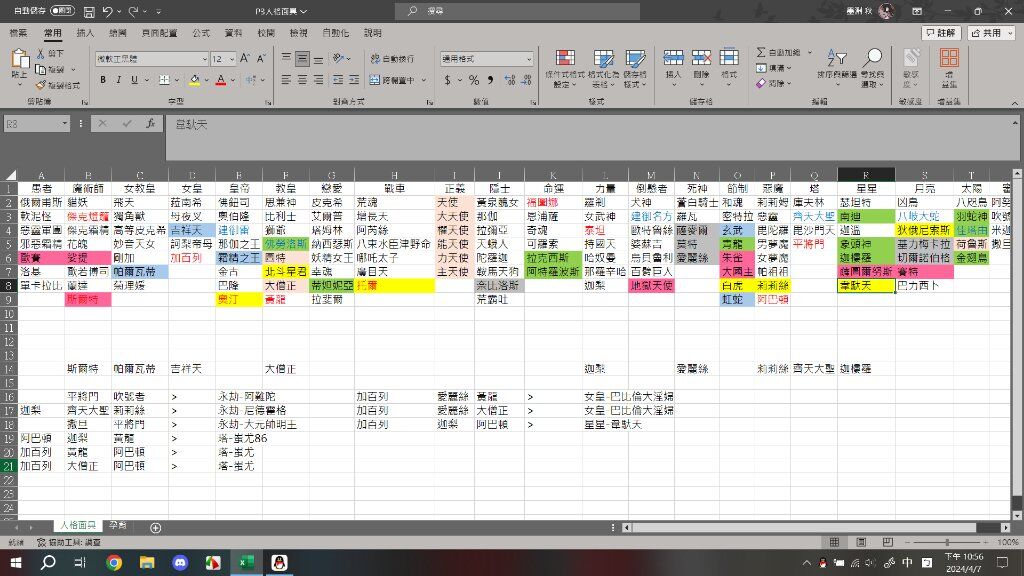
Task: Undo the last action
Action: 108,11
